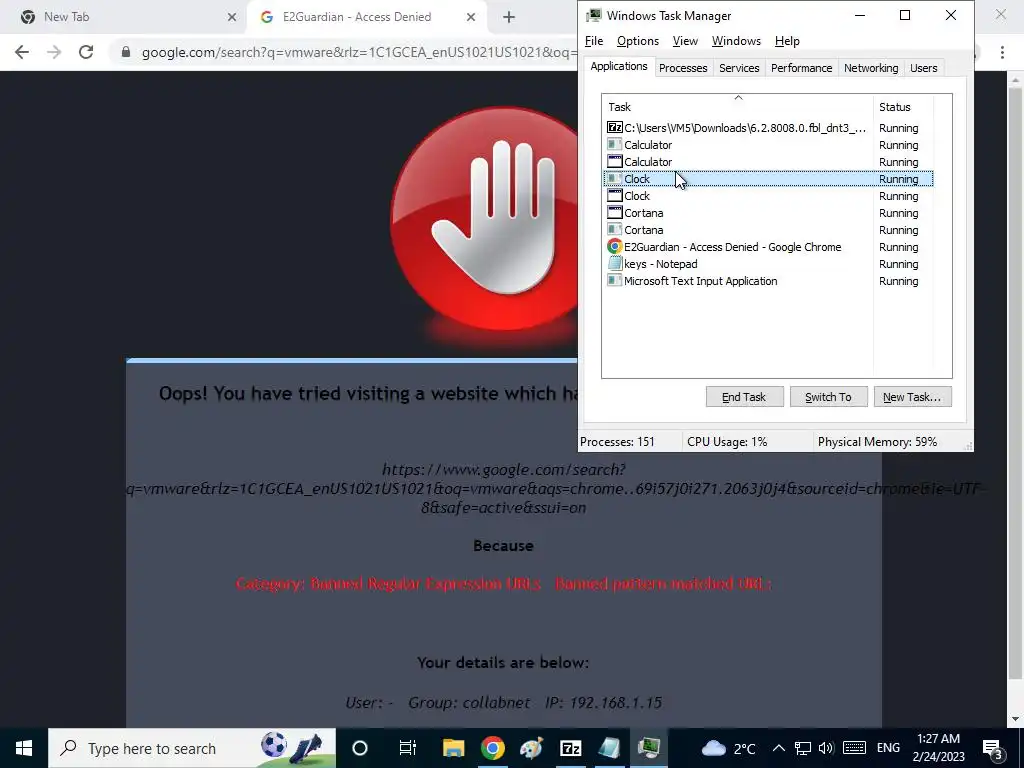
Task: Open the Help menu in Task Manager
Action: pos(787,41)
